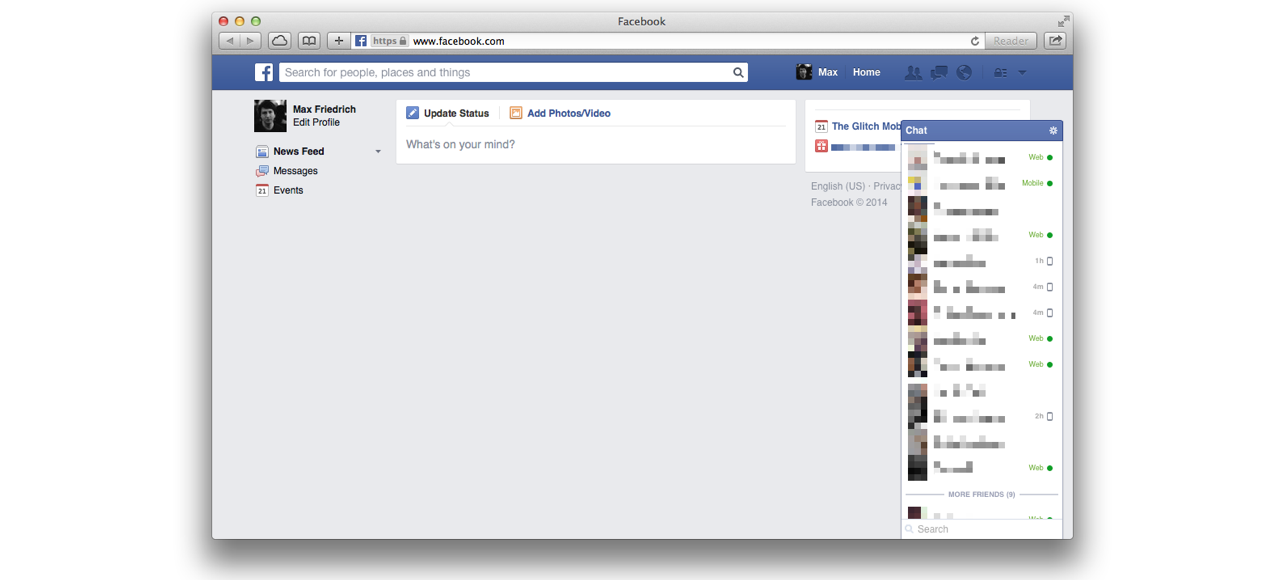1280x580 pixels.
Task: Show the bookmarks book icon panel
Action: 309,41
